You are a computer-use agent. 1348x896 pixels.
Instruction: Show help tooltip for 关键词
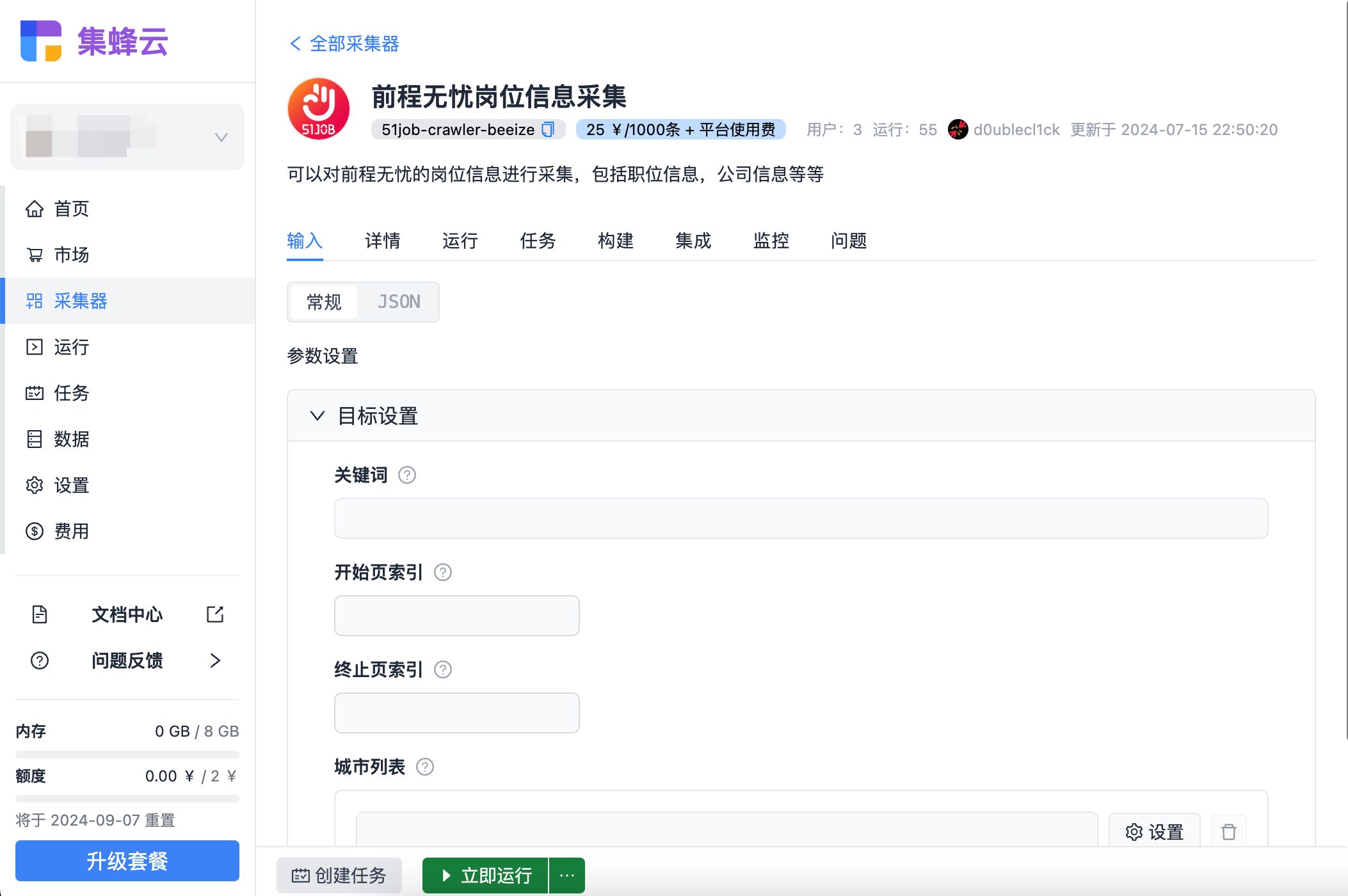(407, 475)
